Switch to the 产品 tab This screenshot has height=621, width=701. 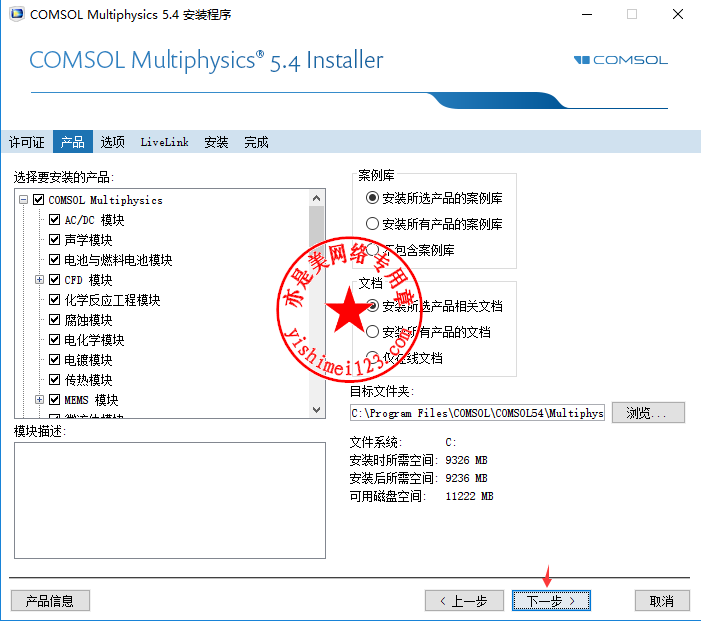[x=72, y=142]
